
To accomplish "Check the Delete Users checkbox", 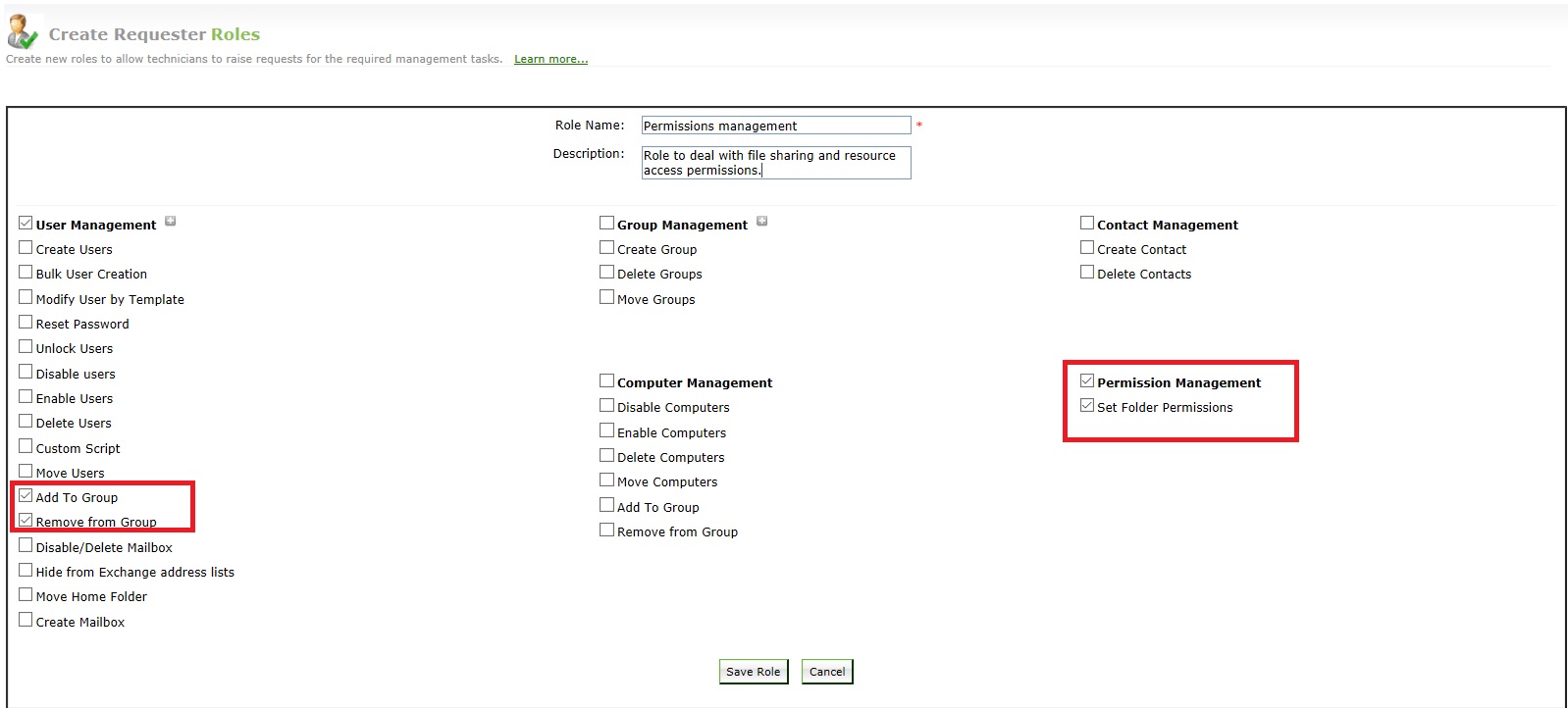I will click(26, 422).
